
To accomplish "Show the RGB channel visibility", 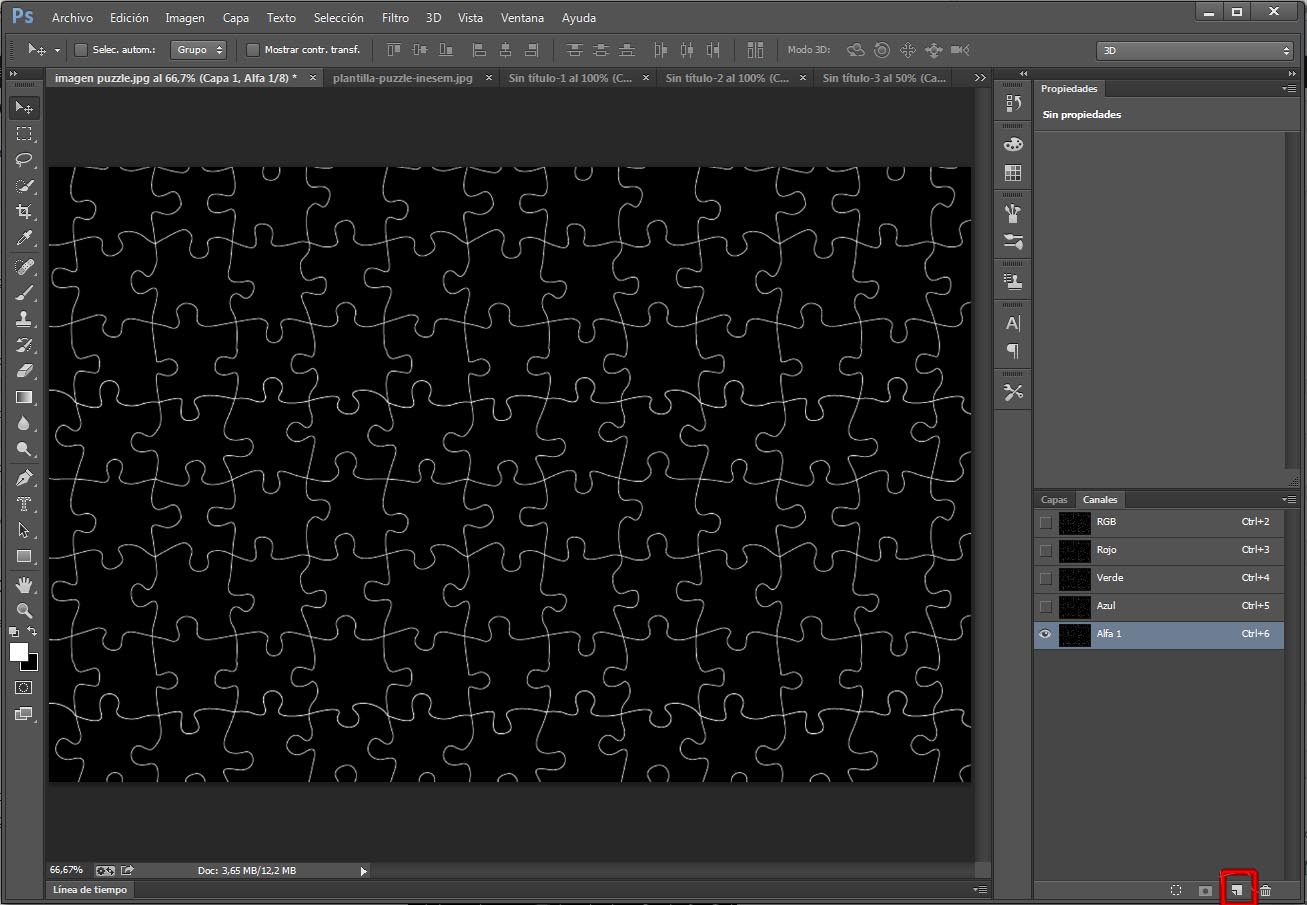I will (1045, 521).
